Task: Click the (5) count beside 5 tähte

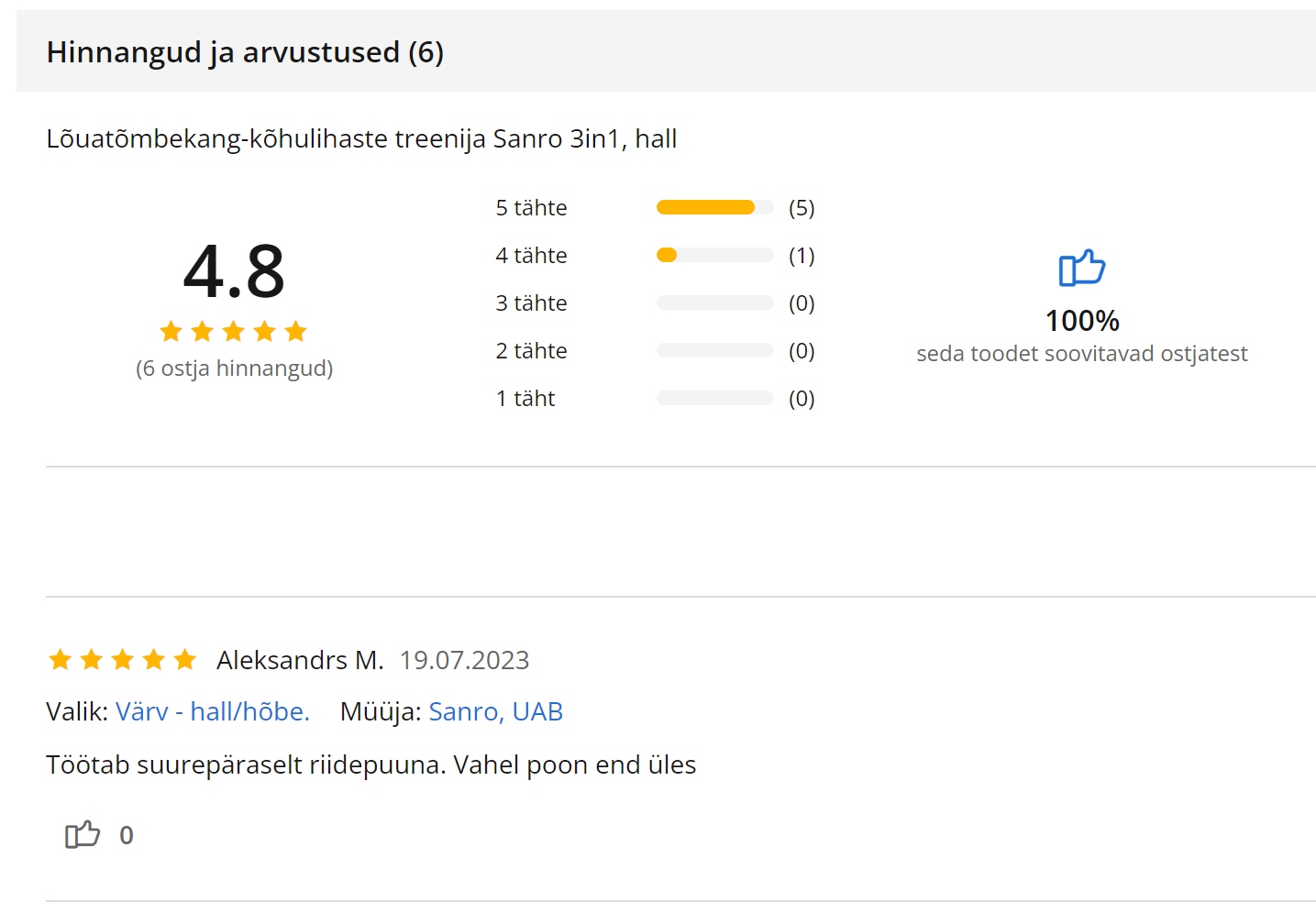Action: (x=802, y=208)
